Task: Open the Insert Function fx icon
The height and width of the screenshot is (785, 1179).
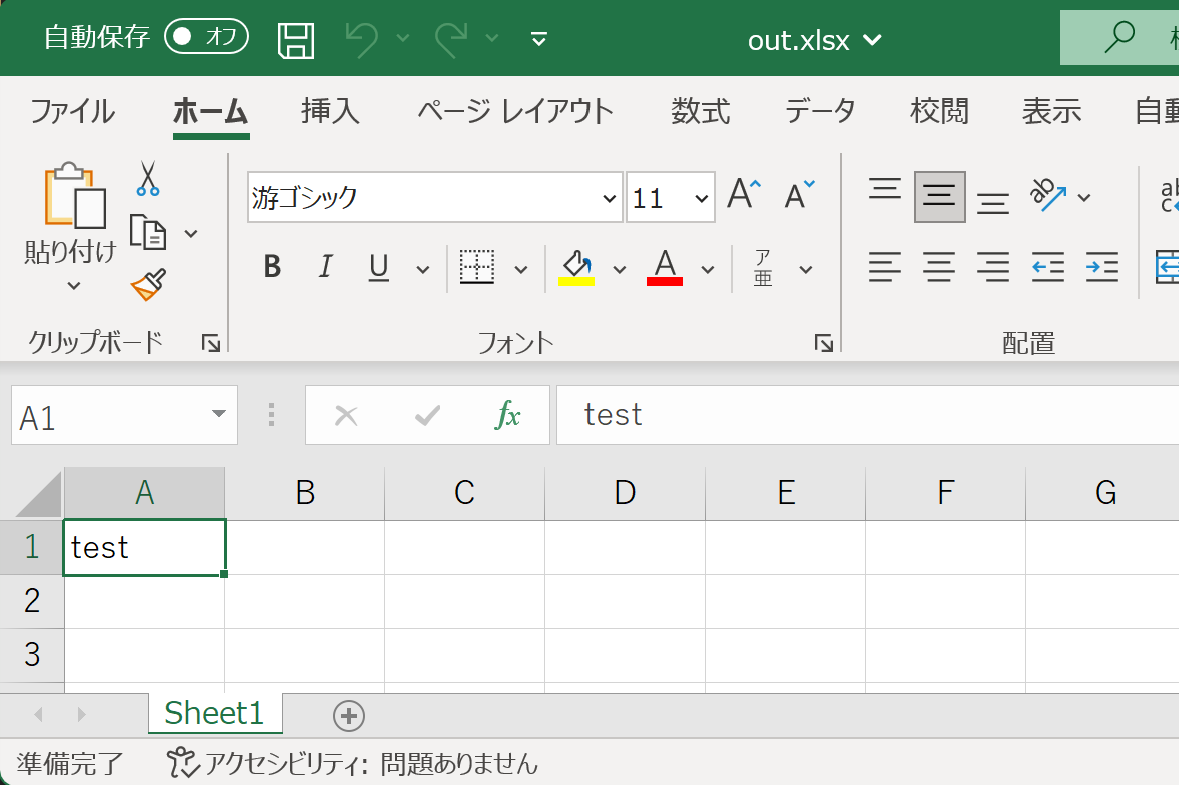Action: coord(510,413)
